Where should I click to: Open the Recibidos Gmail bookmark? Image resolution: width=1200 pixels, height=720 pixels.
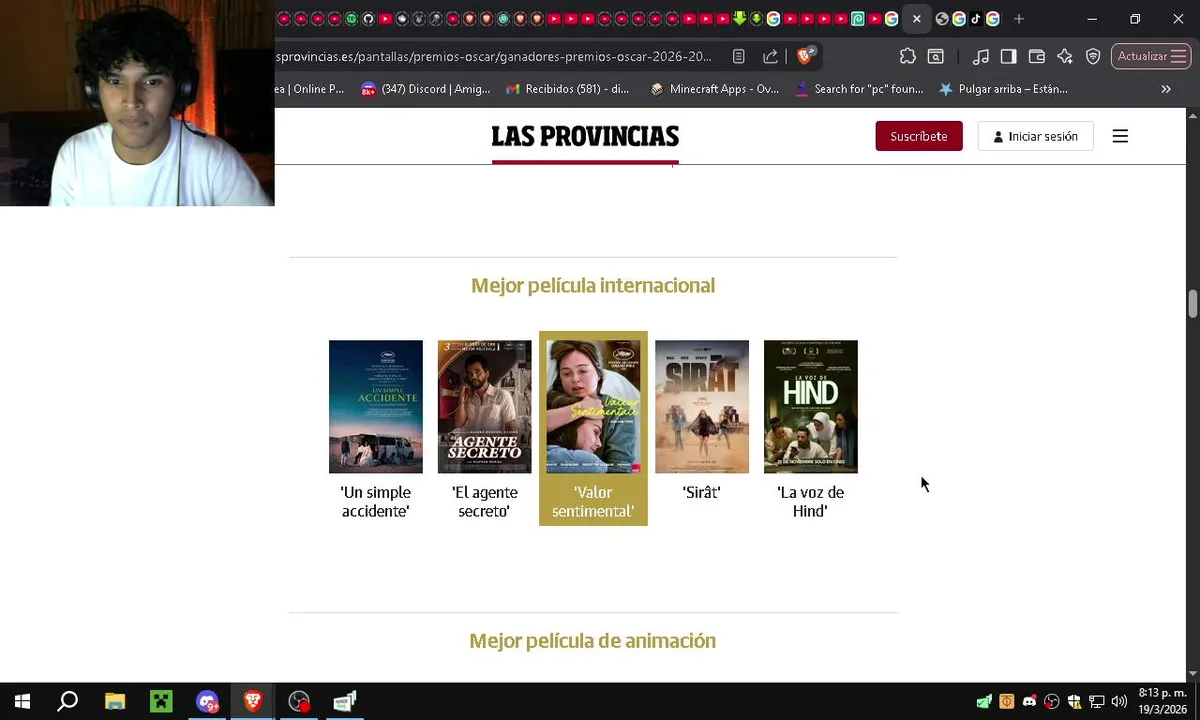point(567,89)
